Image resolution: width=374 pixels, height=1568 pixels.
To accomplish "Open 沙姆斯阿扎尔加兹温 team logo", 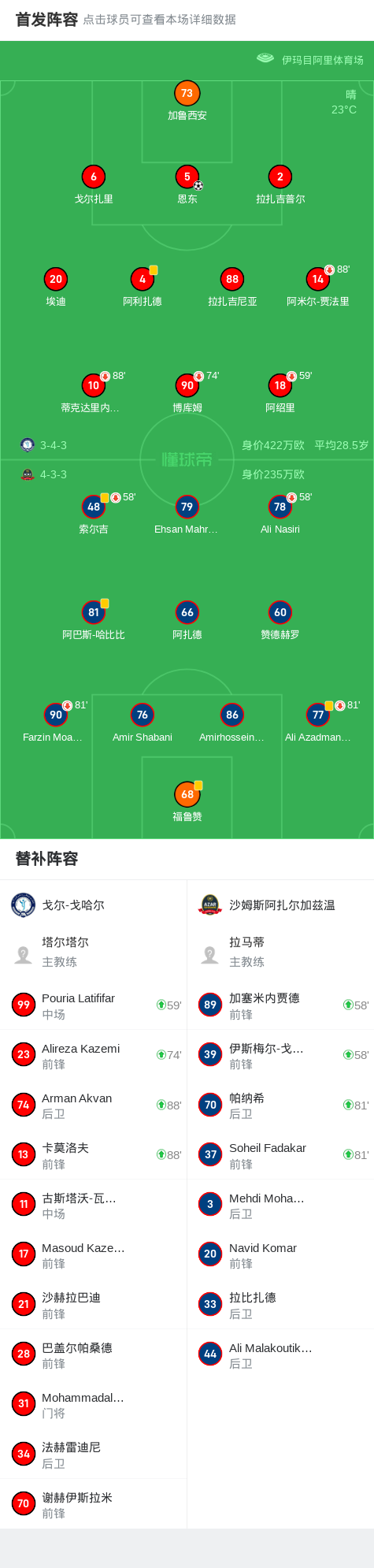I will (210, 905).
